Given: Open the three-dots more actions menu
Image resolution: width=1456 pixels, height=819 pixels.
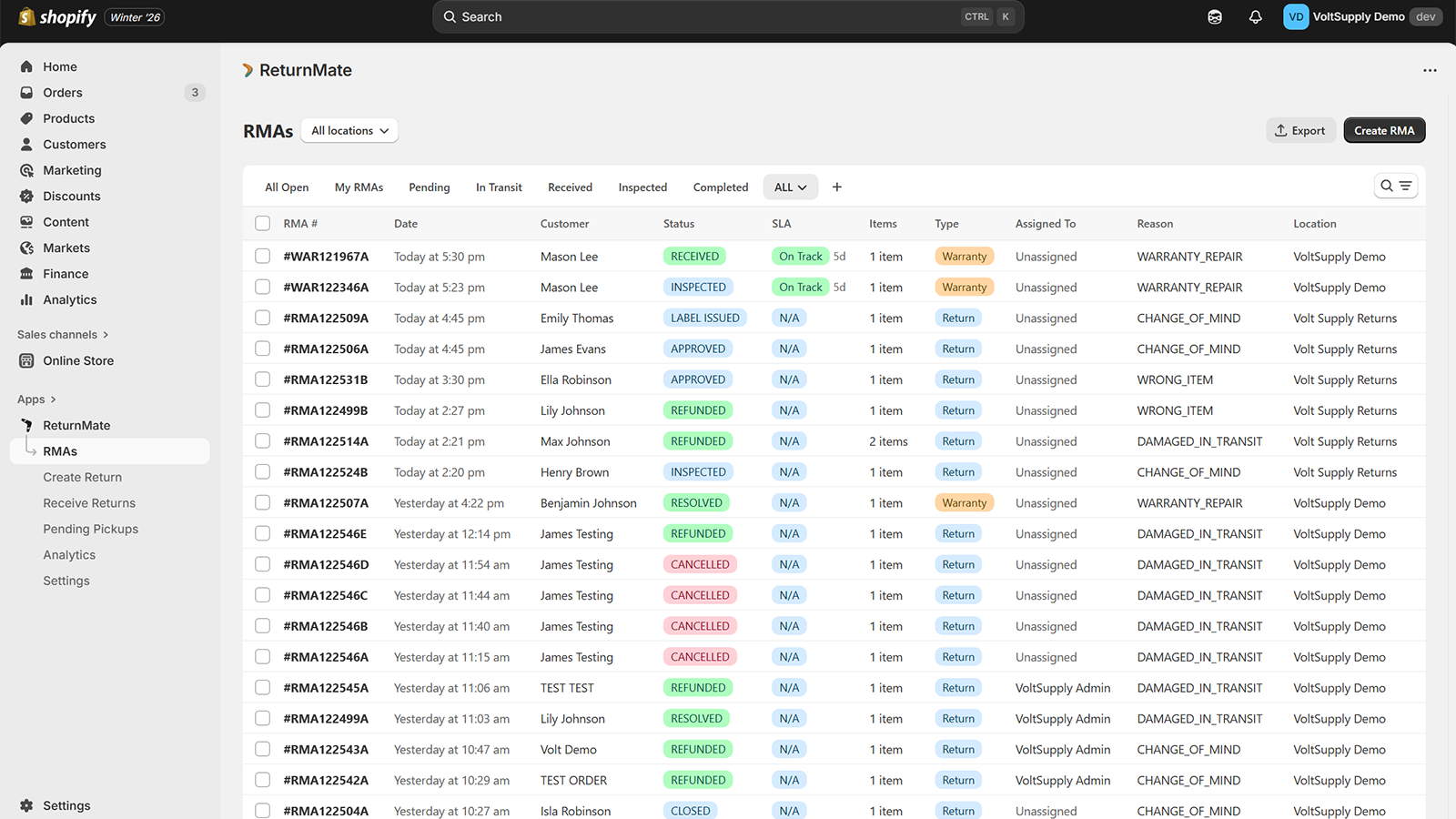Looking at the screenshot, I should coord(1430,70).
